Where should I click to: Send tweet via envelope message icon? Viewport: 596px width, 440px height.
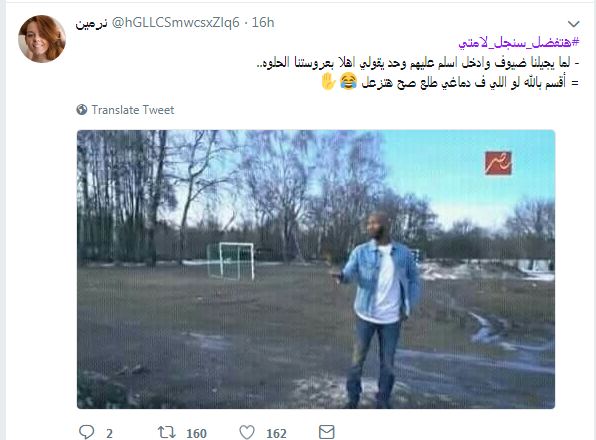tap(327, 432)
